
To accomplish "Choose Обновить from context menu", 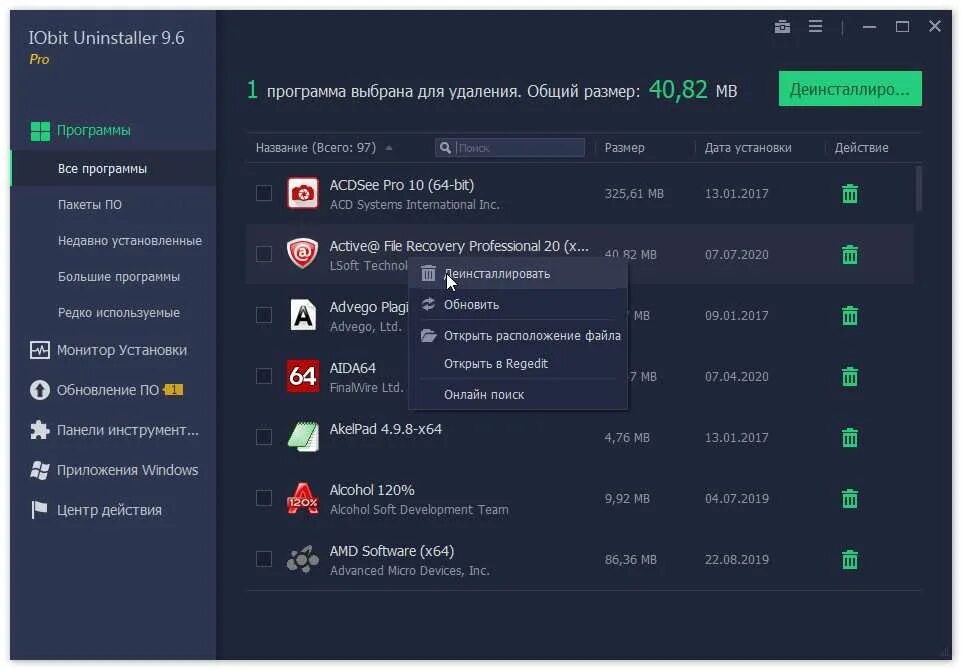I will pyautogui.click(x=518, y=304).
